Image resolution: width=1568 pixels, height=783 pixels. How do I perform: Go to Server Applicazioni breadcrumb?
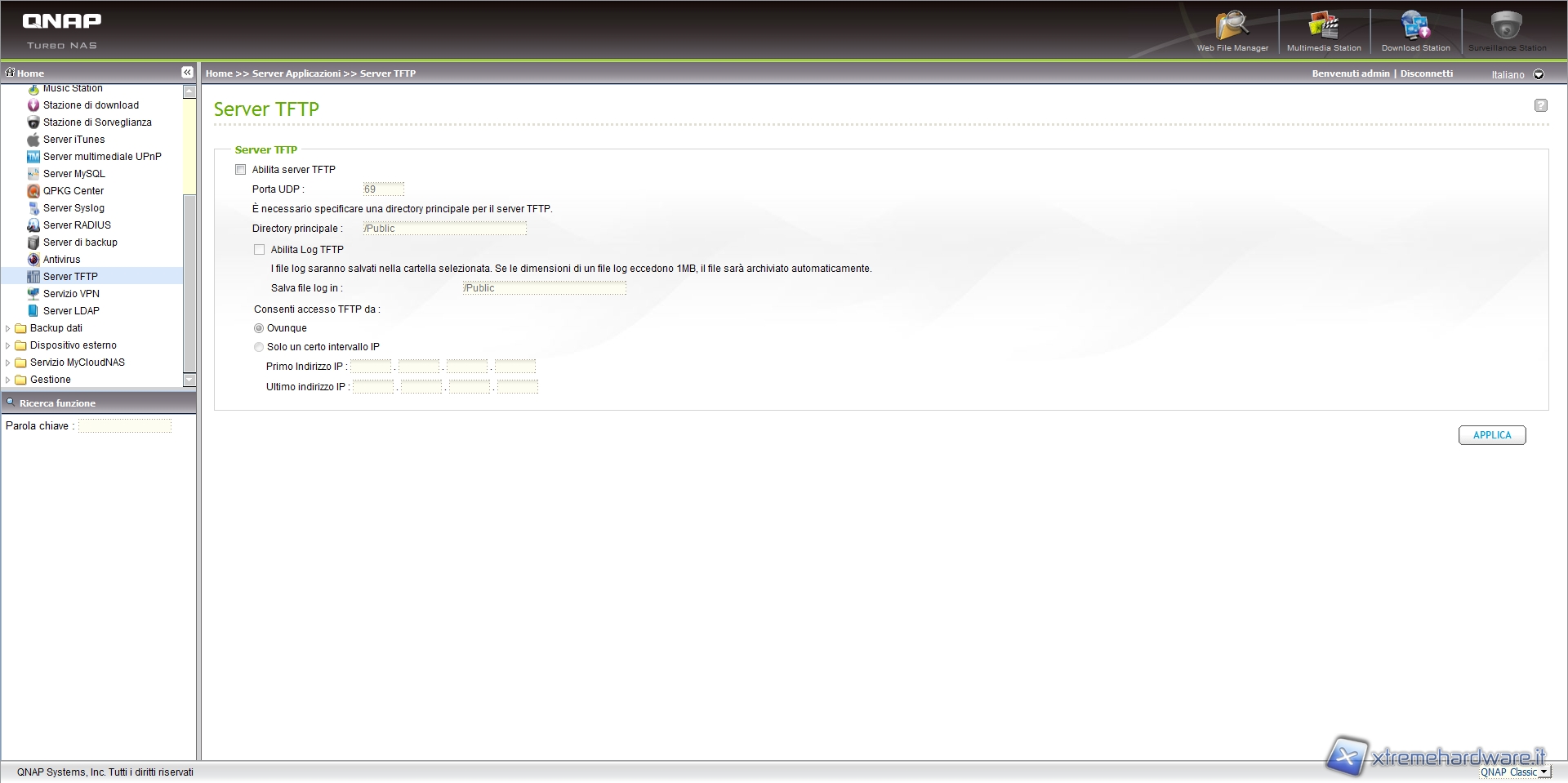296,73
